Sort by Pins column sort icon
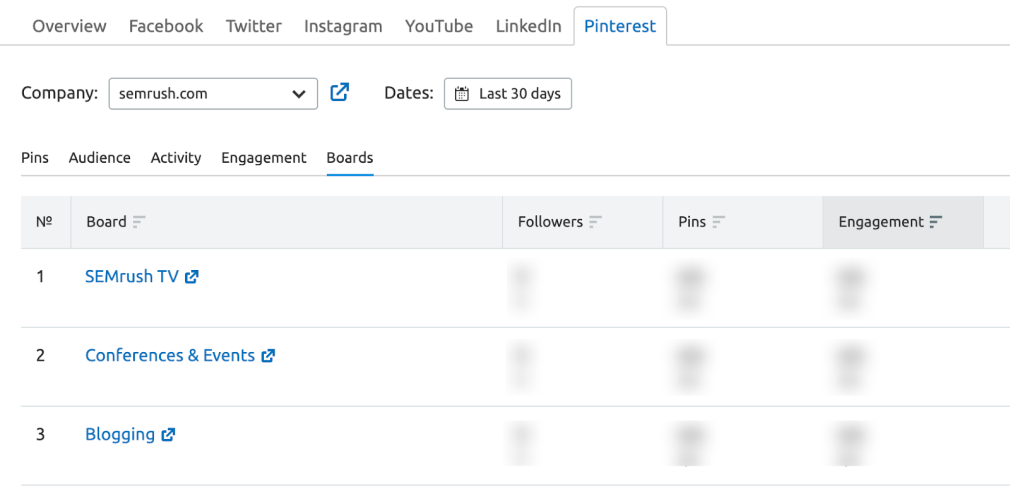This screenshot has height=487, width=1010. [x=719, y=222]
